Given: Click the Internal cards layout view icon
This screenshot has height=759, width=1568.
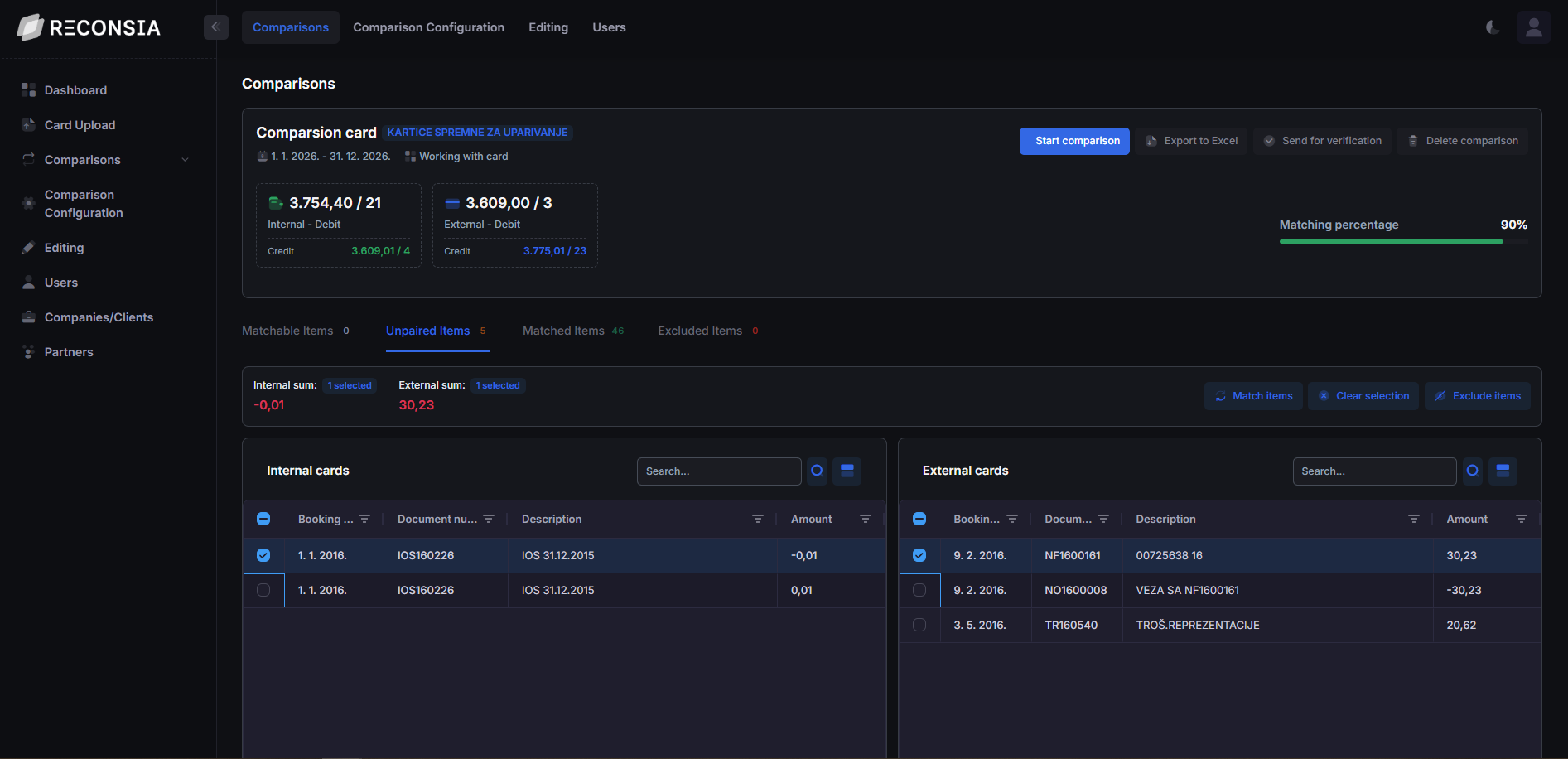Looking at the screenshot, I should [847, 471].
